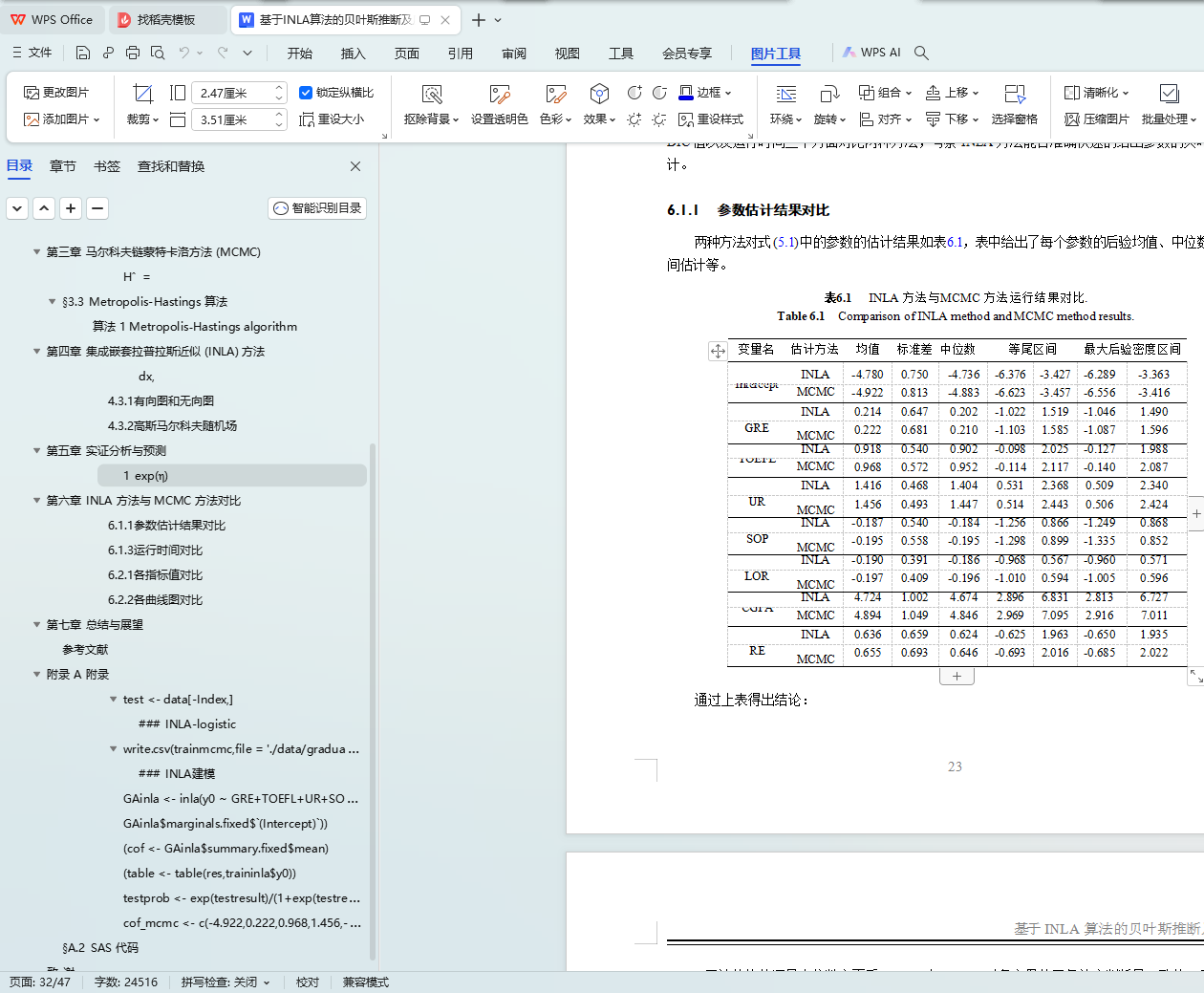Switch to the 引用 ribbon tab

click(x=461, y=54)
